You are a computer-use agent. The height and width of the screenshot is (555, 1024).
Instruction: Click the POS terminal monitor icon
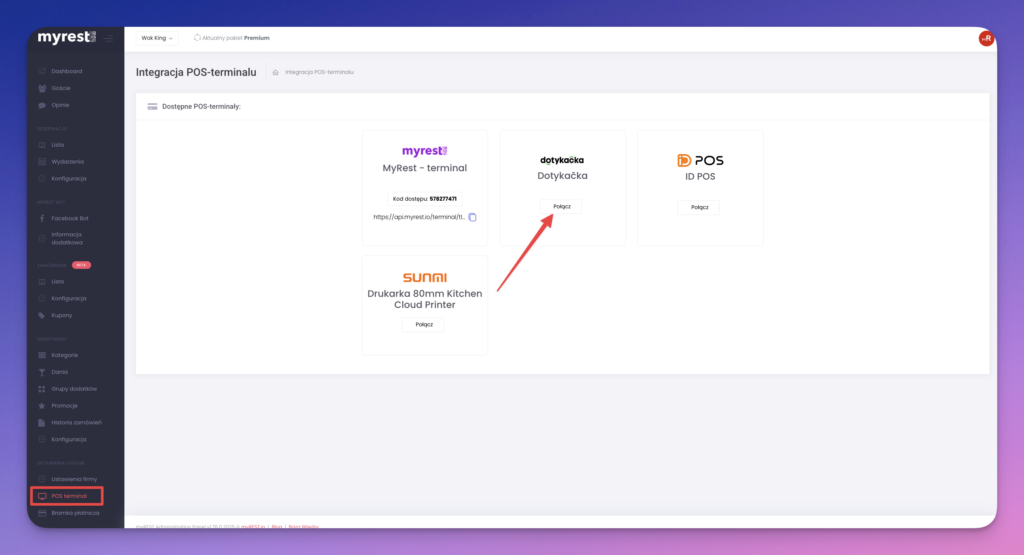[42, 496]
